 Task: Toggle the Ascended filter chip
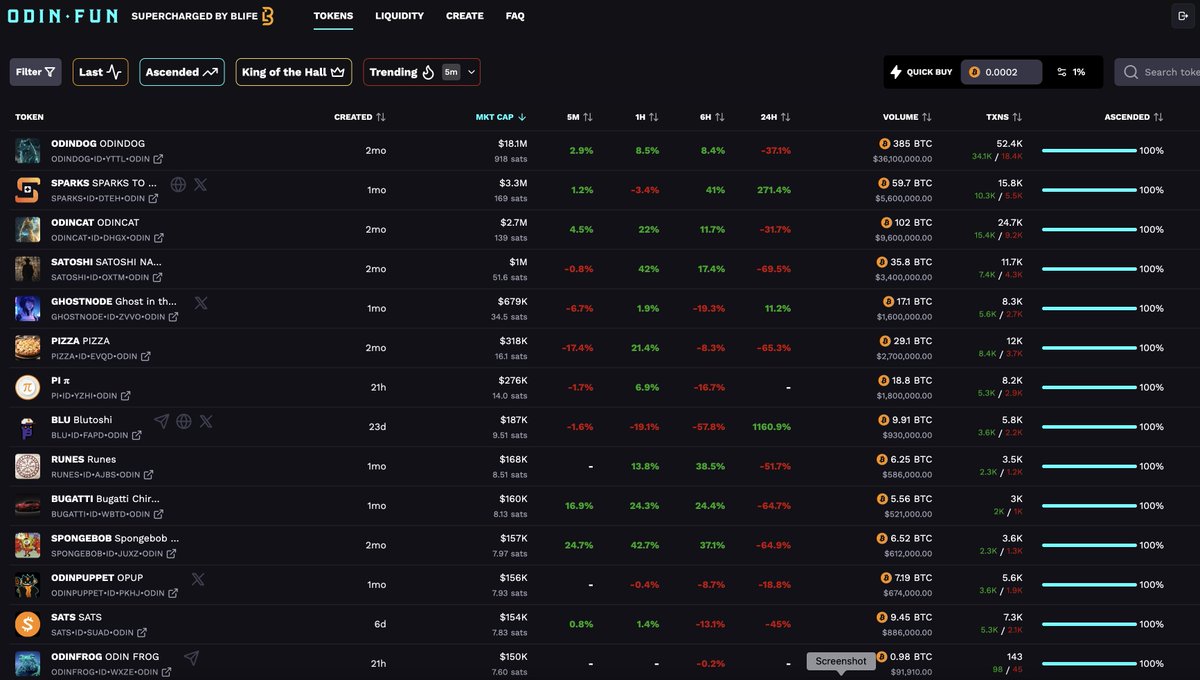pos(182,72)
